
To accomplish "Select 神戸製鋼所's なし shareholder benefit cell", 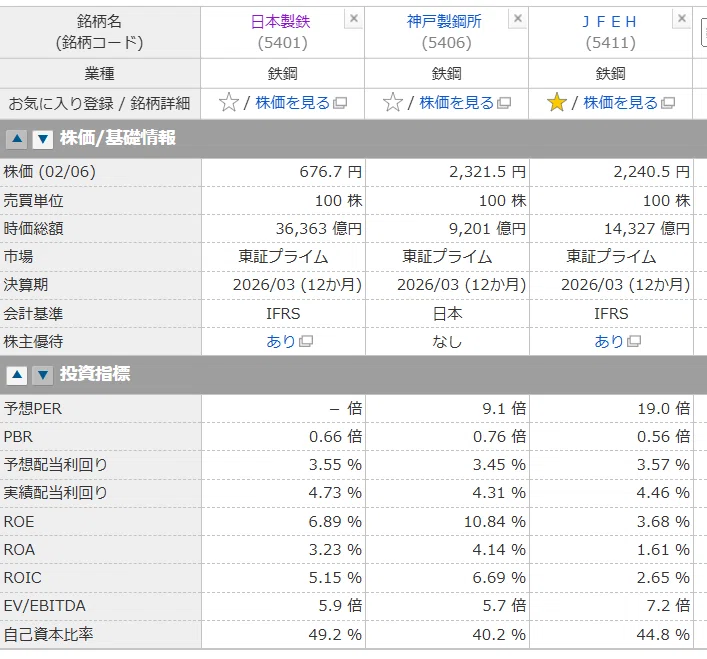I will [447, 342].
